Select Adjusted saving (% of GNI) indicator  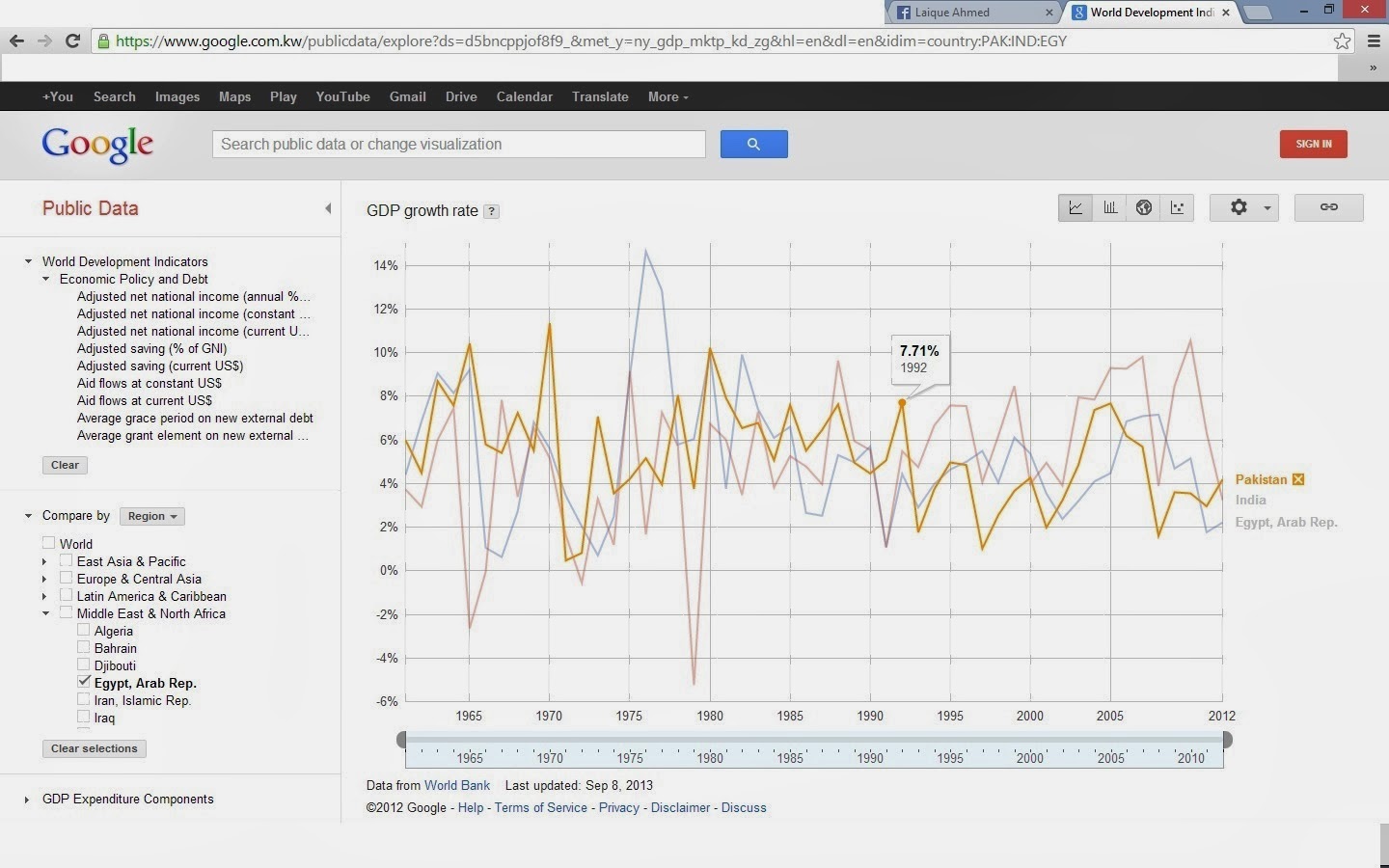pyautogui.click(x=151, y=348)
